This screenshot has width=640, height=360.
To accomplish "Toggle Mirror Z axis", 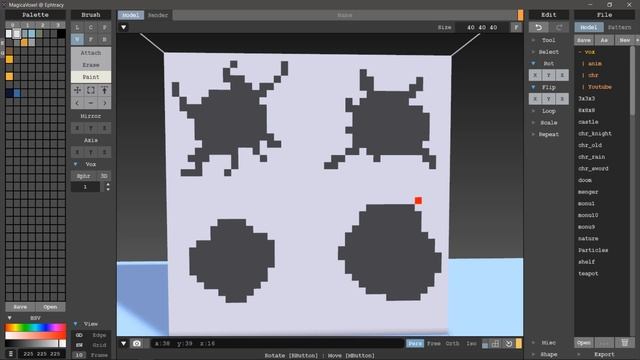I will click(104, 128).
